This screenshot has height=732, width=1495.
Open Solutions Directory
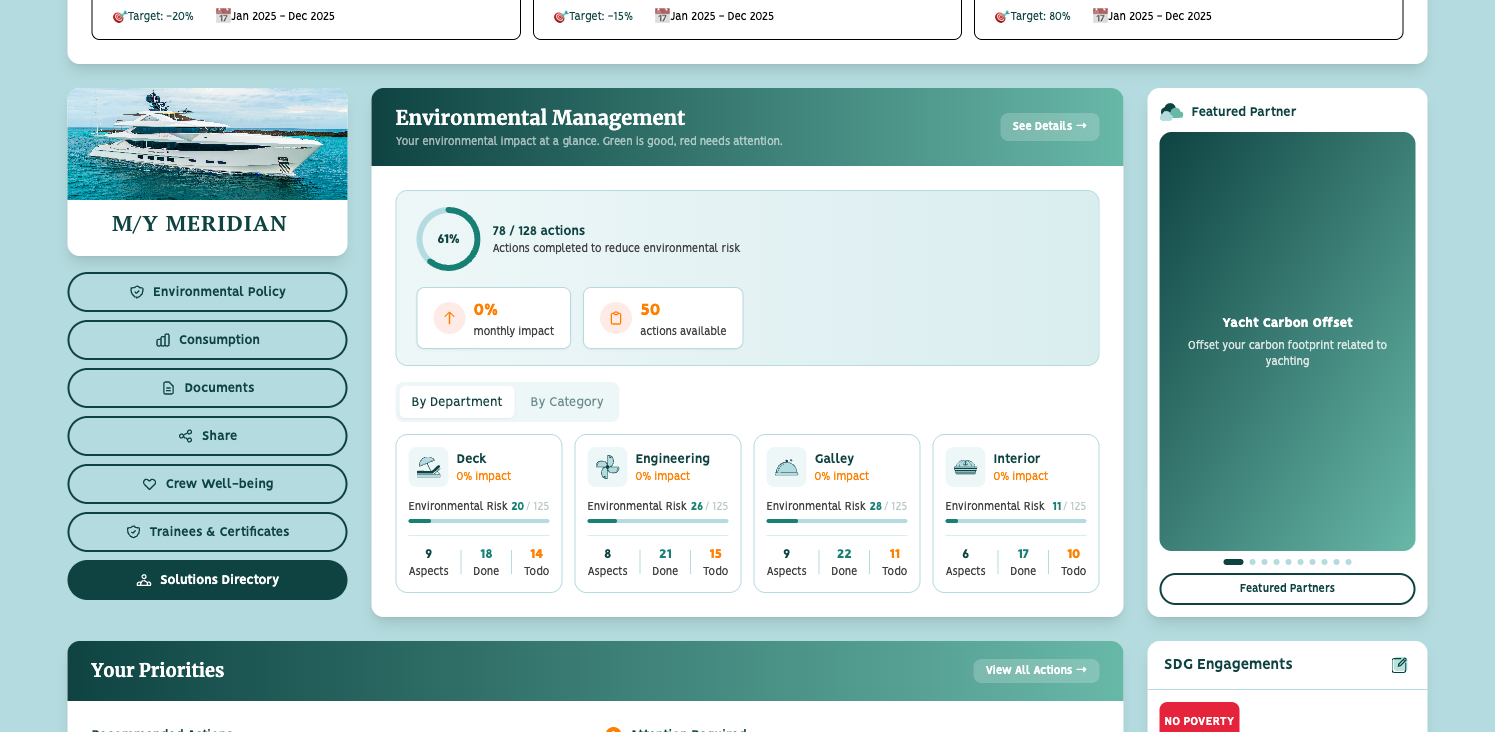pyautogui.click(x=207, y=580)
